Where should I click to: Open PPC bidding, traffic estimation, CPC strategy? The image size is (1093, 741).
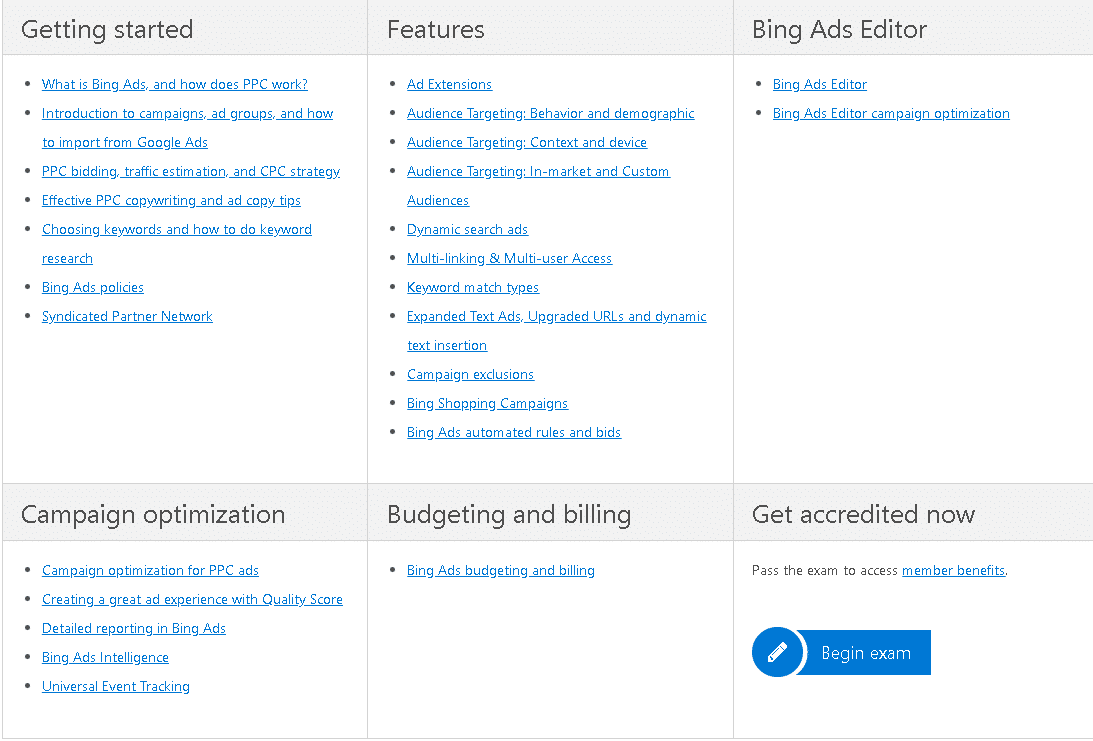[191, 171]
